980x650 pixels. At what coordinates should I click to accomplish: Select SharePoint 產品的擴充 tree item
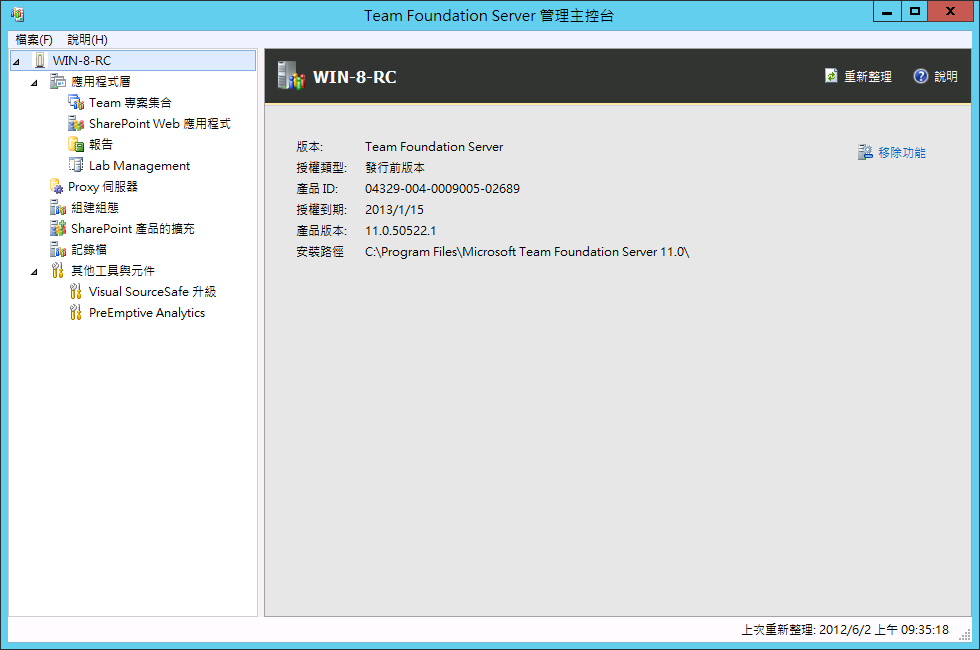[132, 229]
